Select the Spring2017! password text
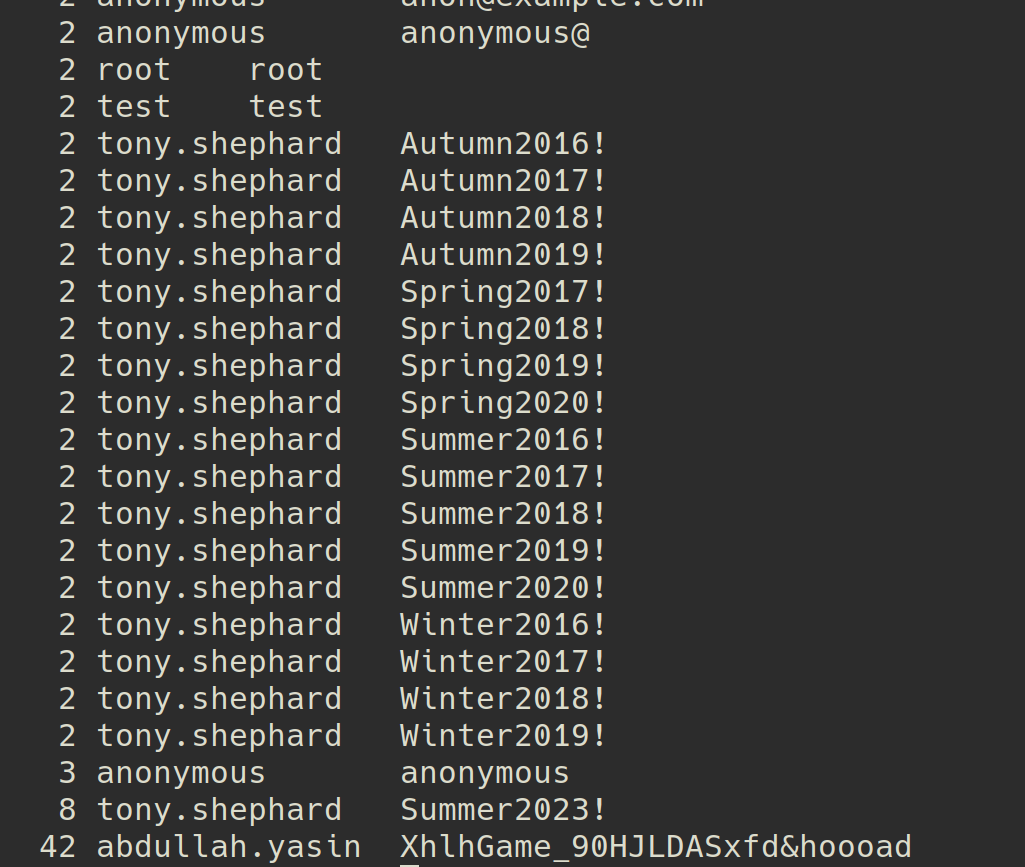Viewport: 1025px width, 867px height. pyautogui.click(x=503, y=292)
